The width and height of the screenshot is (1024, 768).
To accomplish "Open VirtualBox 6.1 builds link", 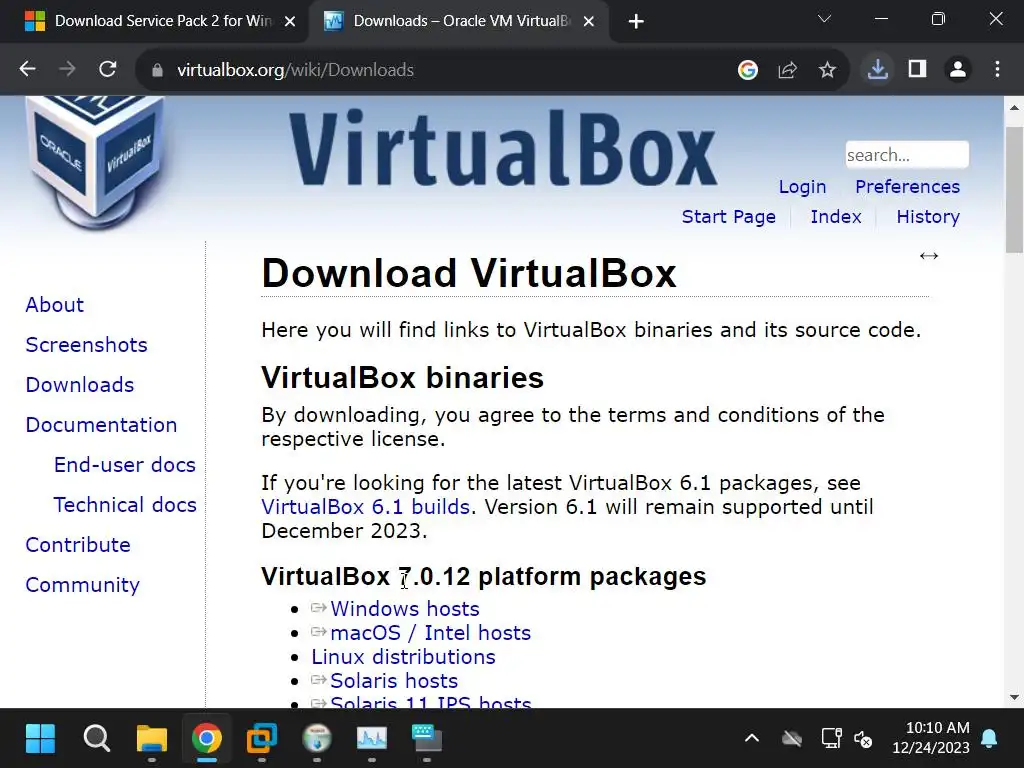I will (365, 507).
